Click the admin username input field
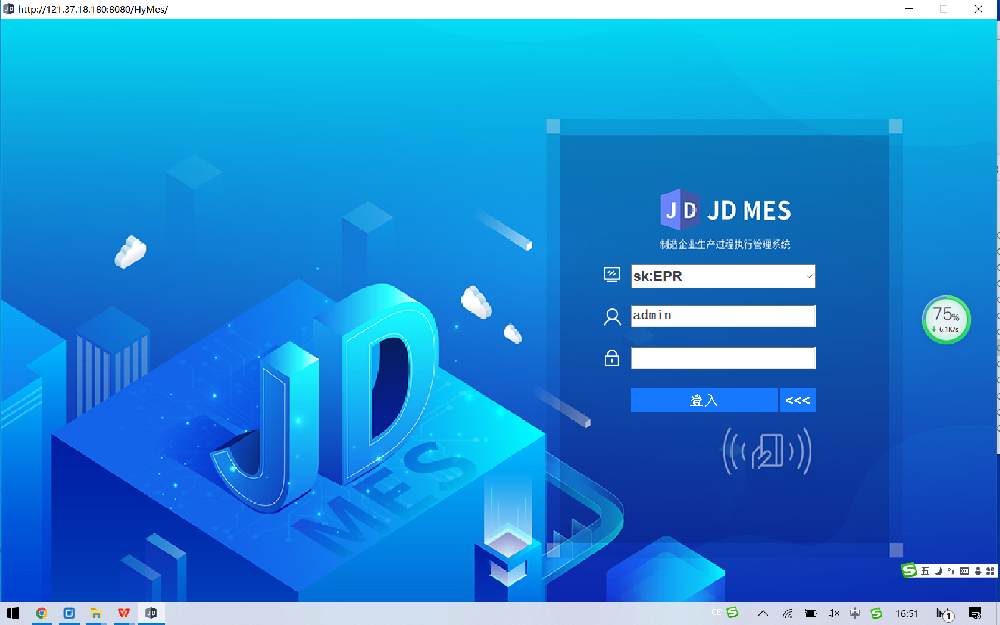This screenshot has height=625, width=1000. pos(723,316)
